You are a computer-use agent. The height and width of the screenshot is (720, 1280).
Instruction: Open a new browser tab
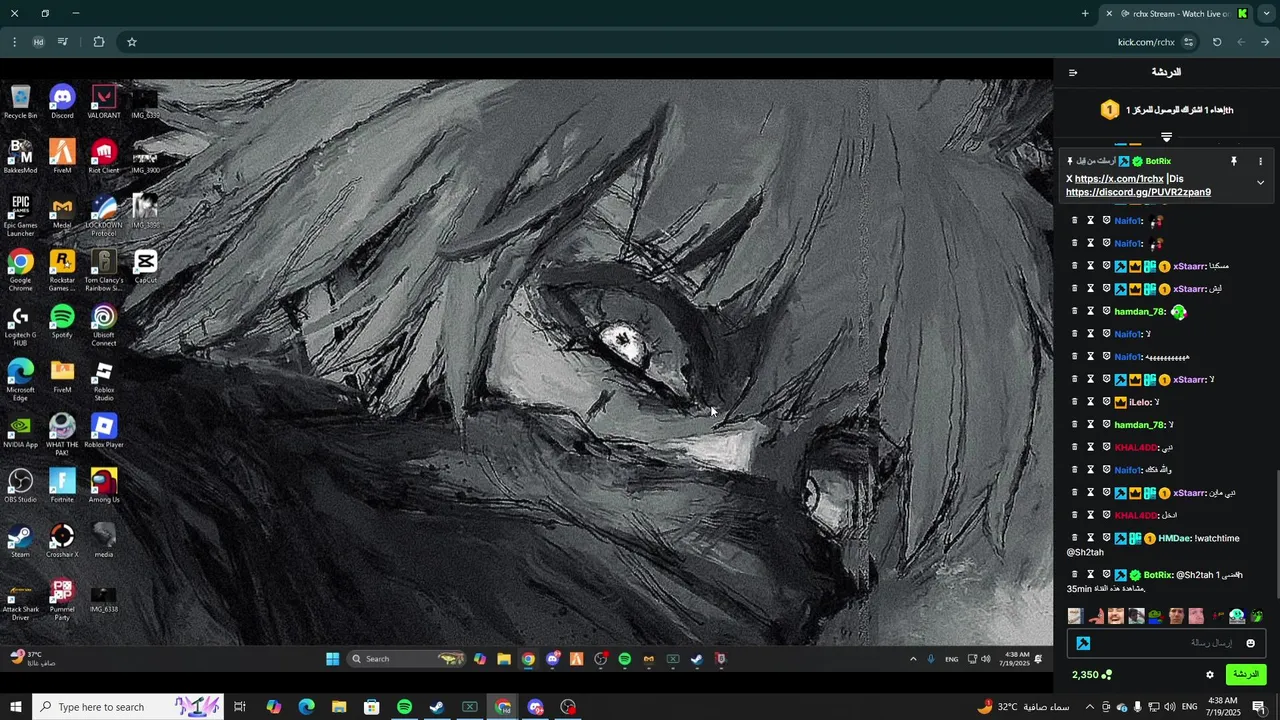[1085, 14]
